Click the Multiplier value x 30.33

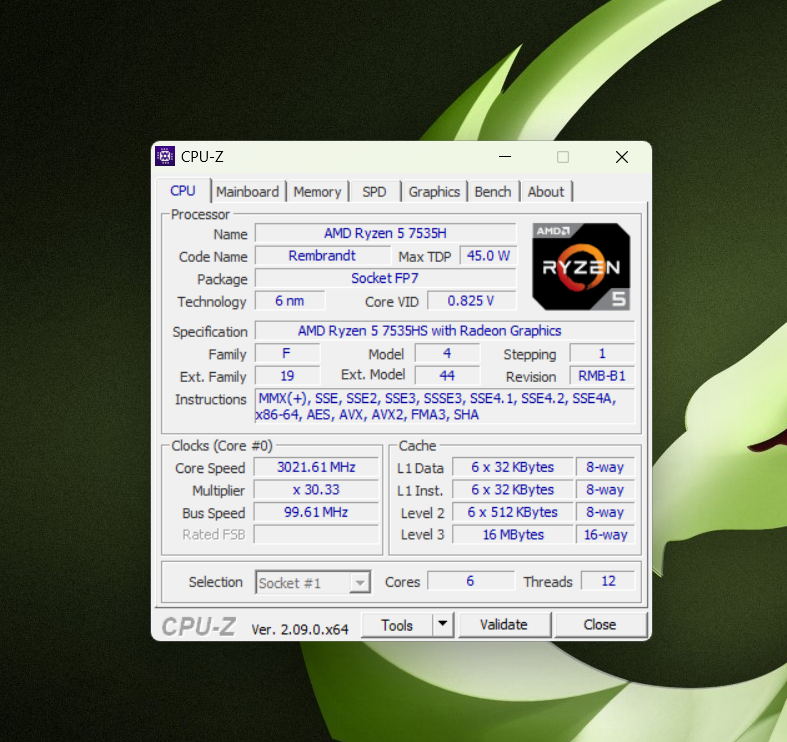(x=316, y=489)
